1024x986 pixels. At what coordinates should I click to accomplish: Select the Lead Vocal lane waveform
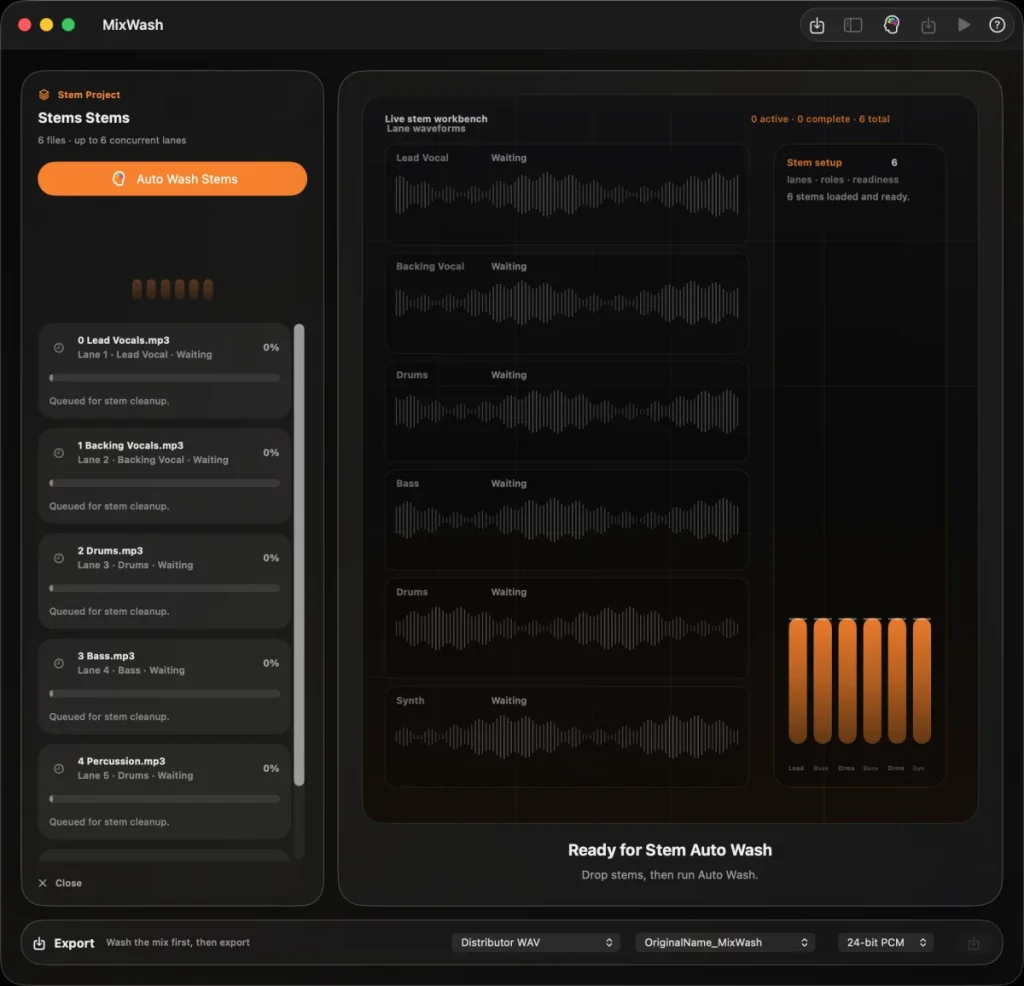[567, 194]
